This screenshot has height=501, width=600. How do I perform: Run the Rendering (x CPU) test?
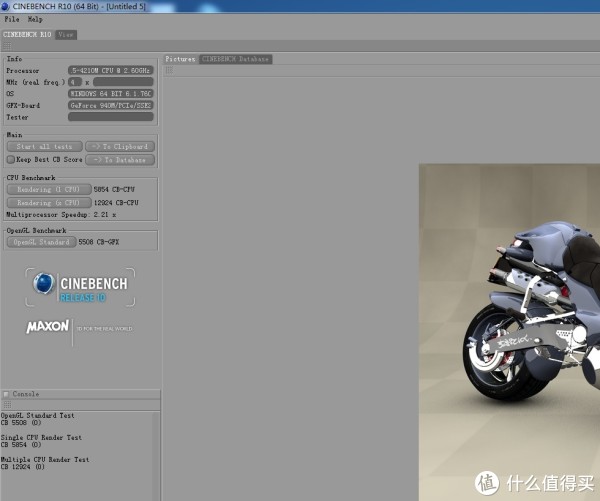(x=49, y=202)
